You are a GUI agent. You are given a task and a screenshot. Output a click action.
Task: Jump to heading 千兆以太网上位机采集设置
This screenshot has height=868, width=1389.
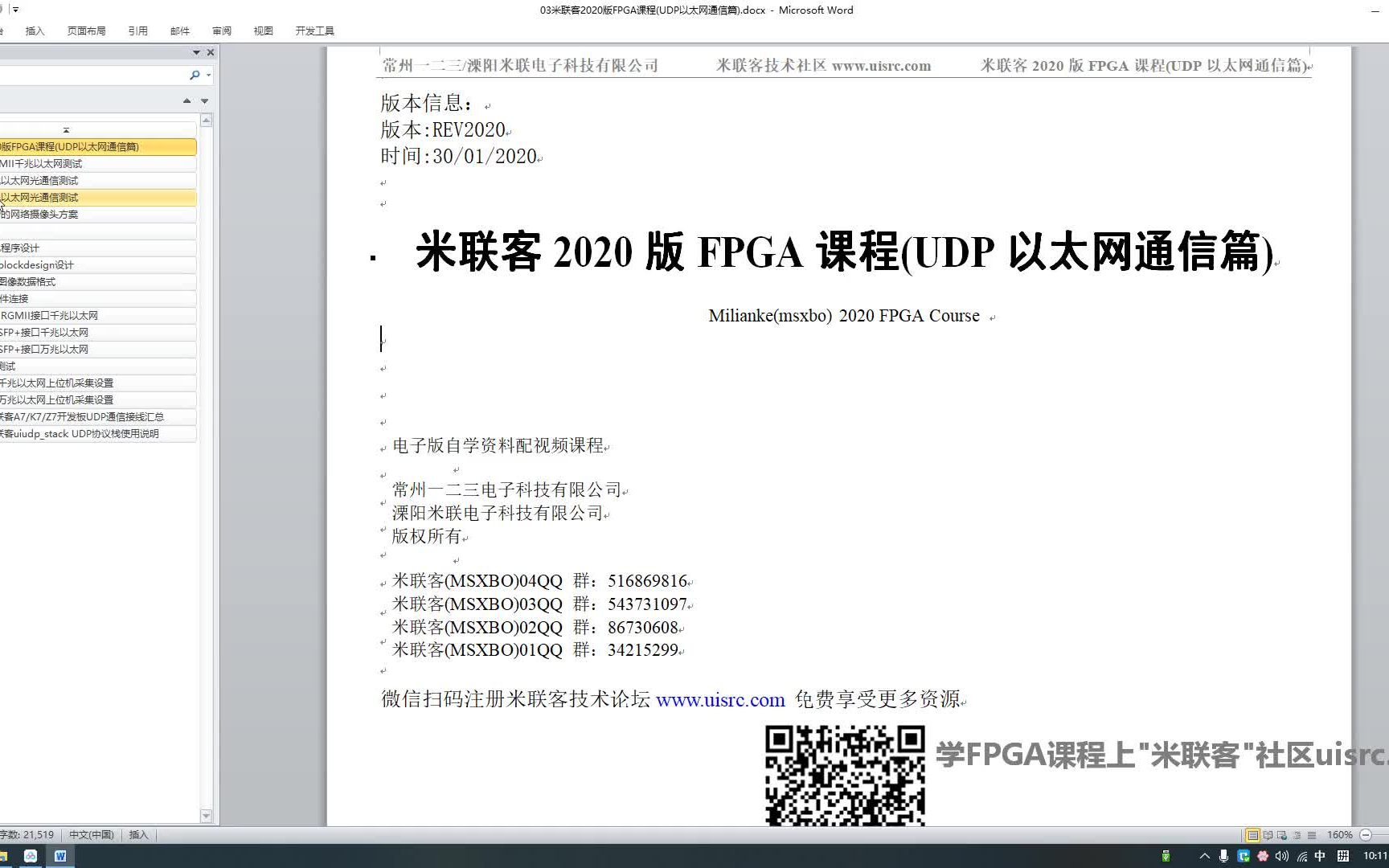coord(98,383)
